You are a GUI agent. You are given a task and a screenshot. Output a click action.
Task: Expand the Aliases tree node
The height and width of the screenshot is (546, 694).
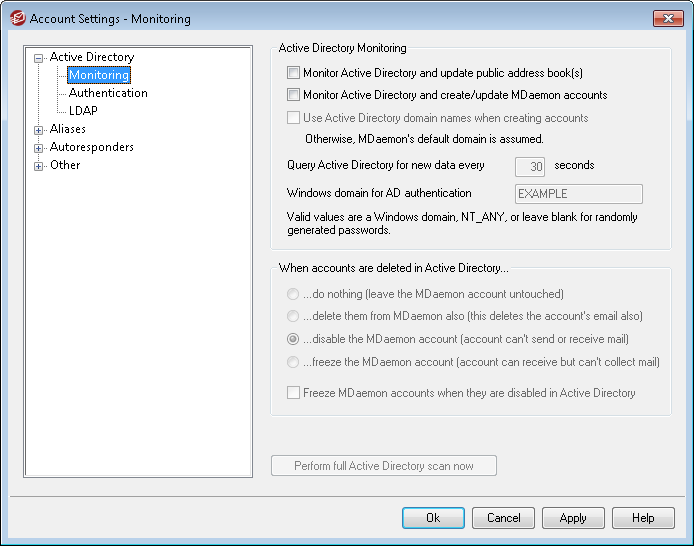[39, 130]
